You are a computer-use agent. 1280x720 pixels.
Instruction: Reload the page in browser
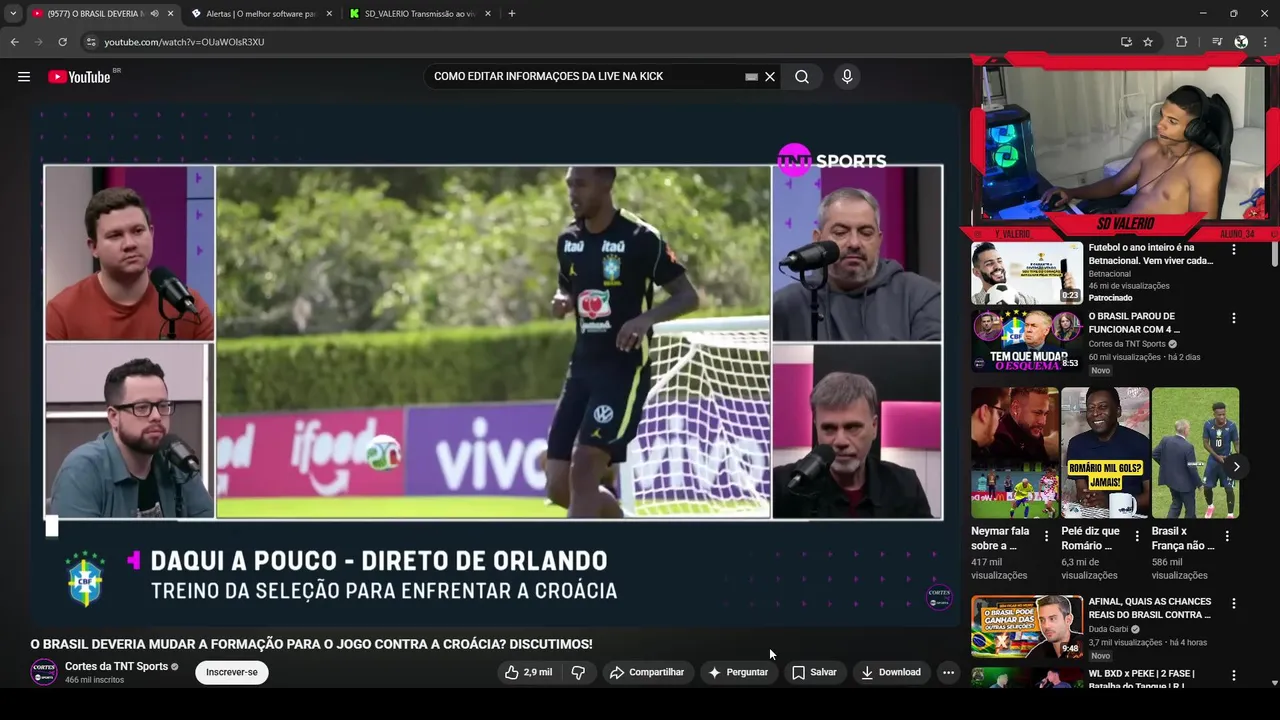pos(62,42)
